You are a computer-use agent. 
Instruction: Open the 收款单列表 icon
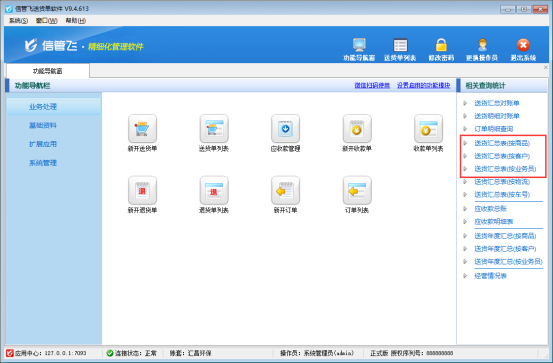point(428,129)
